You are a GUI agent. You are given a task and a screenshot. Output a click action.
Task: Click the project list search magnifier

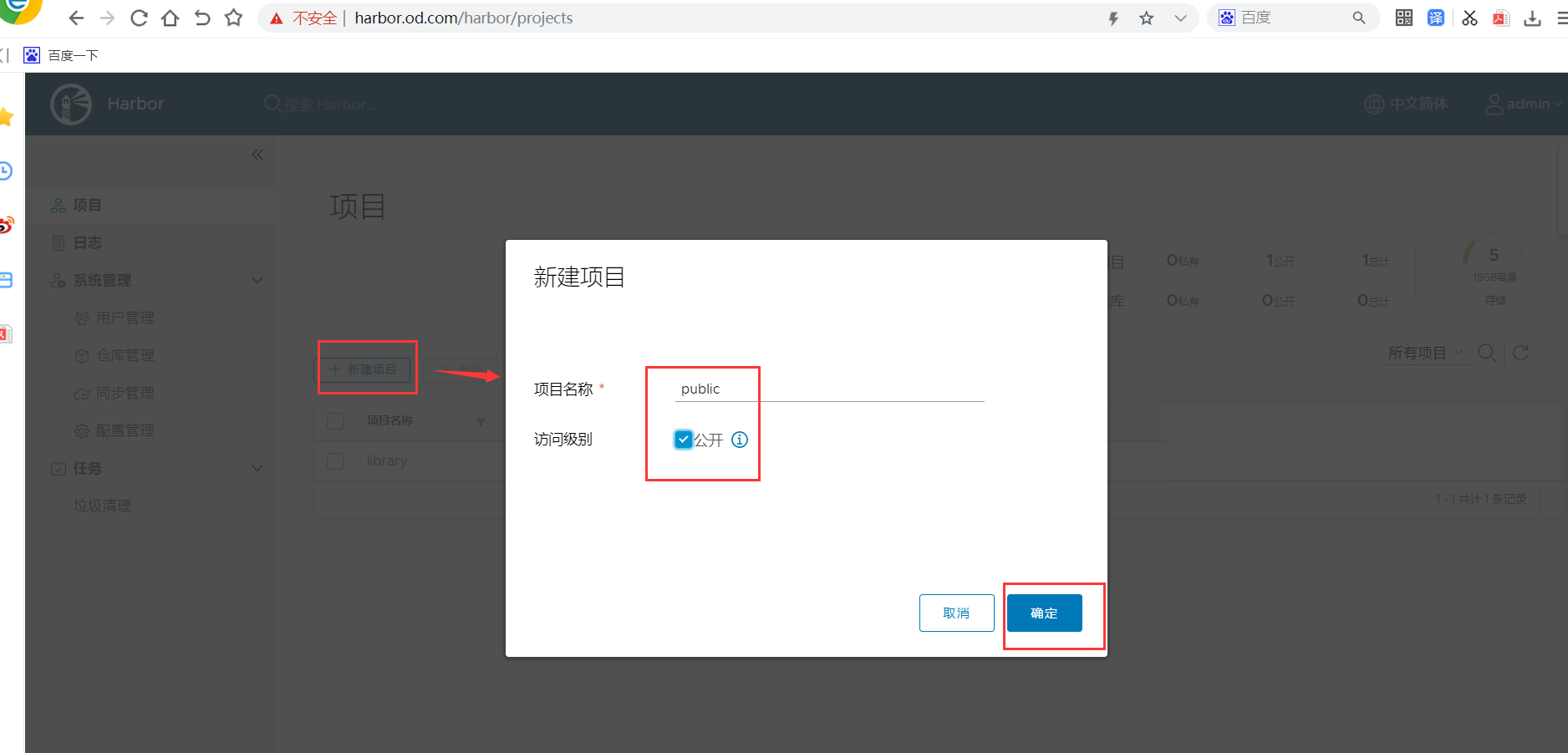1487,353
